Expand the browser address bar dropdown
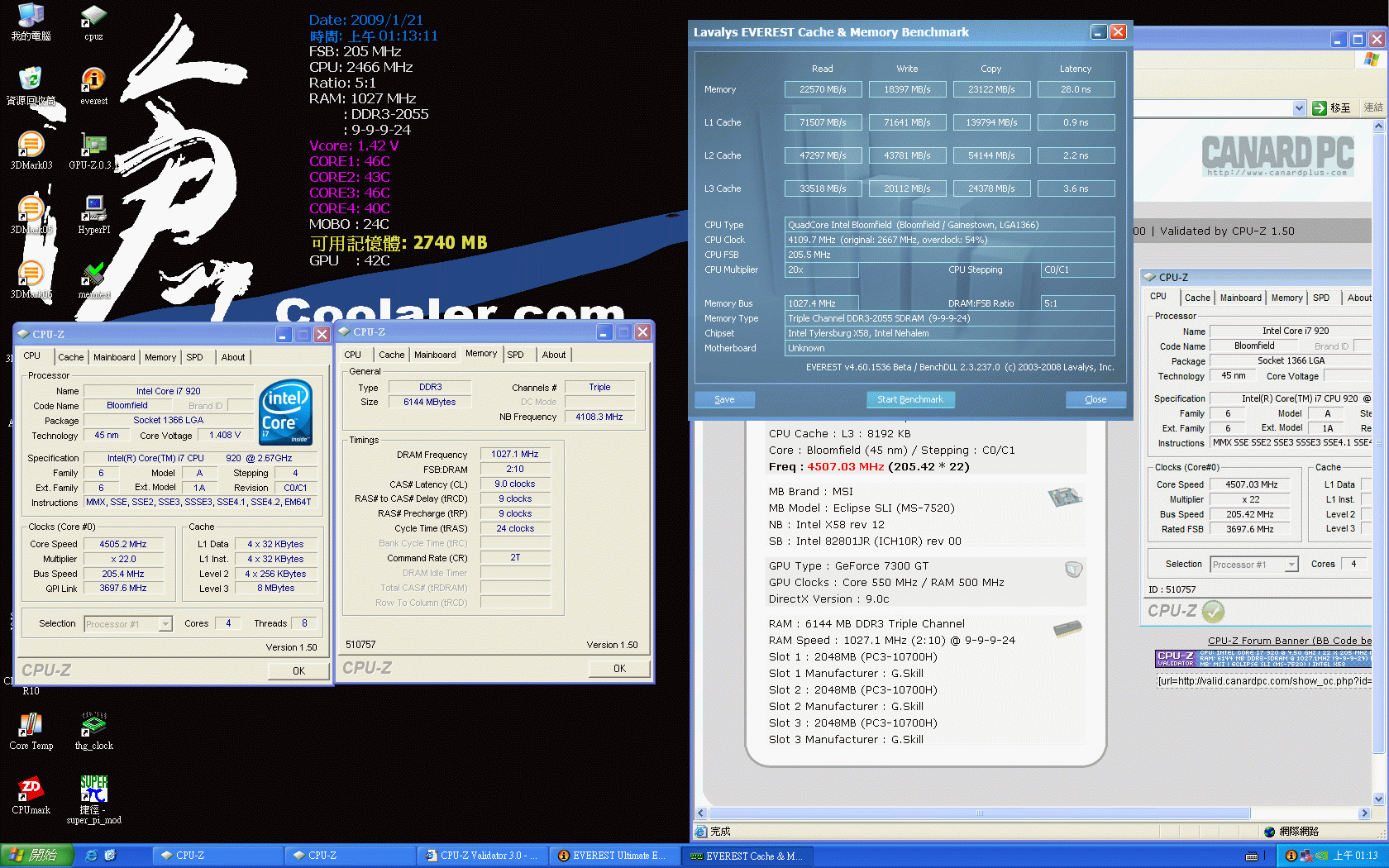The height and width of the screenshot is (868, 1389). pos(1299,108)
